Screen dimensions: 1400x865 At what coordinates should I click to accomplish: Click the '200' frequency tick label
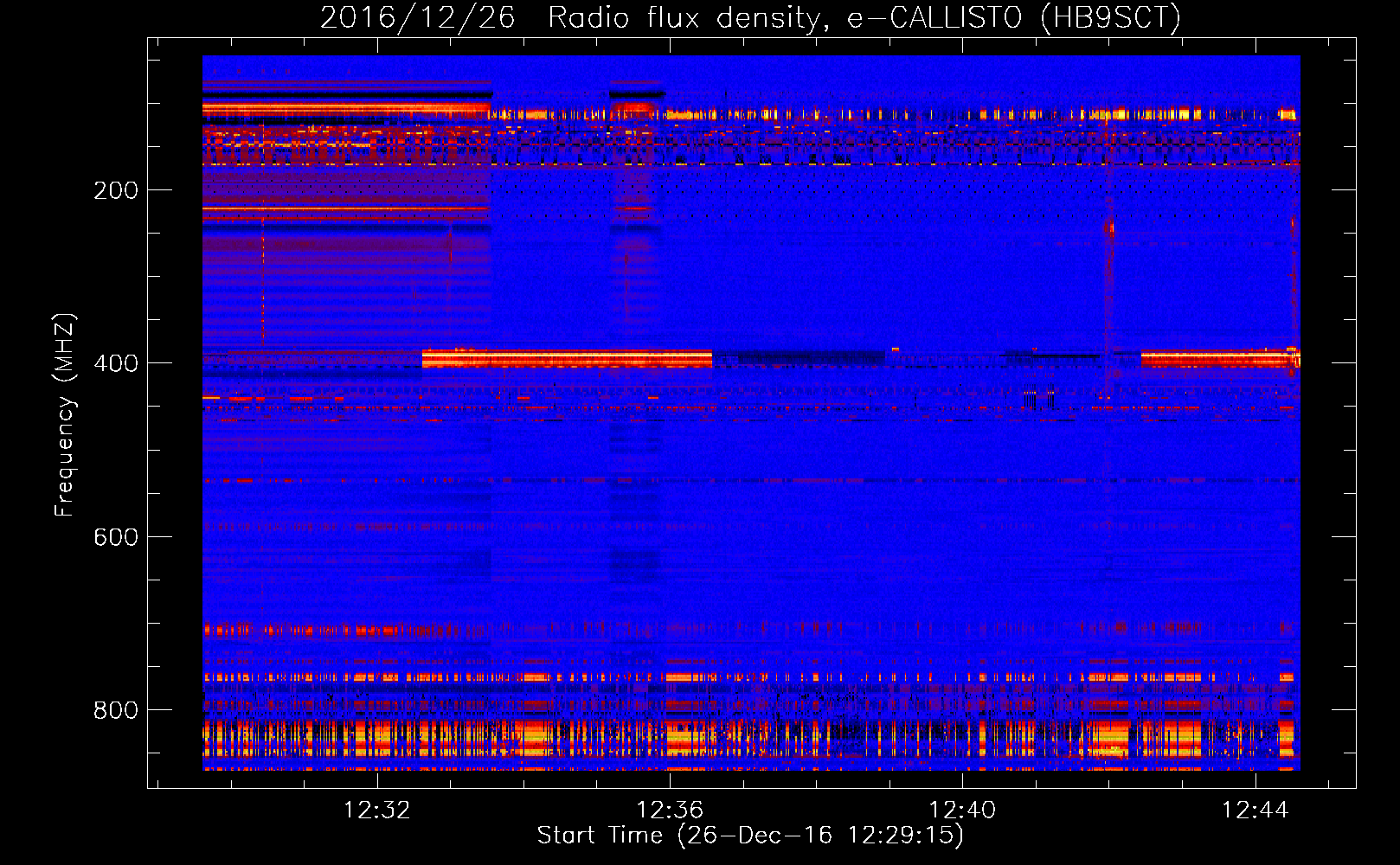click(116, 190)
